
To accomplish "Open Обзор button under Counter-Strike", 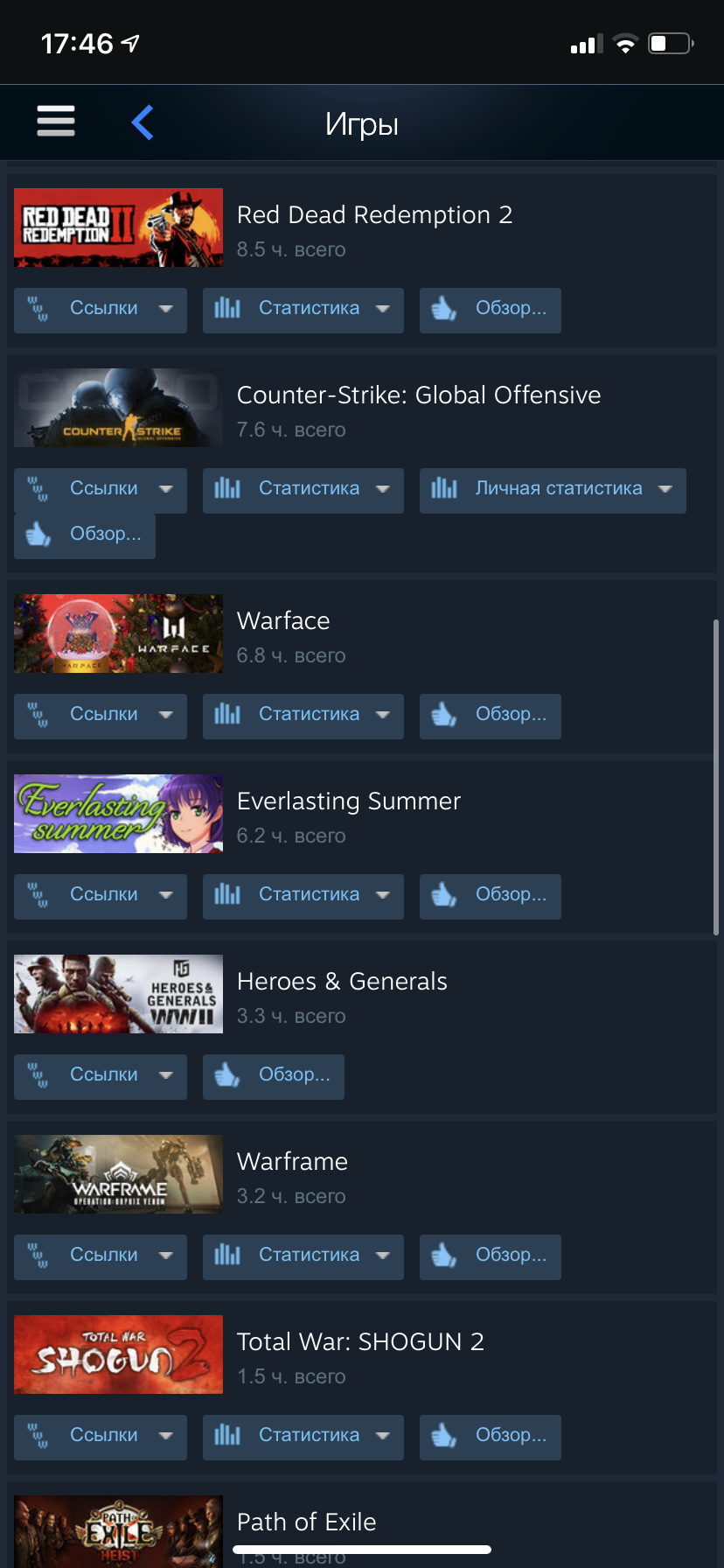I will [85, 535].
